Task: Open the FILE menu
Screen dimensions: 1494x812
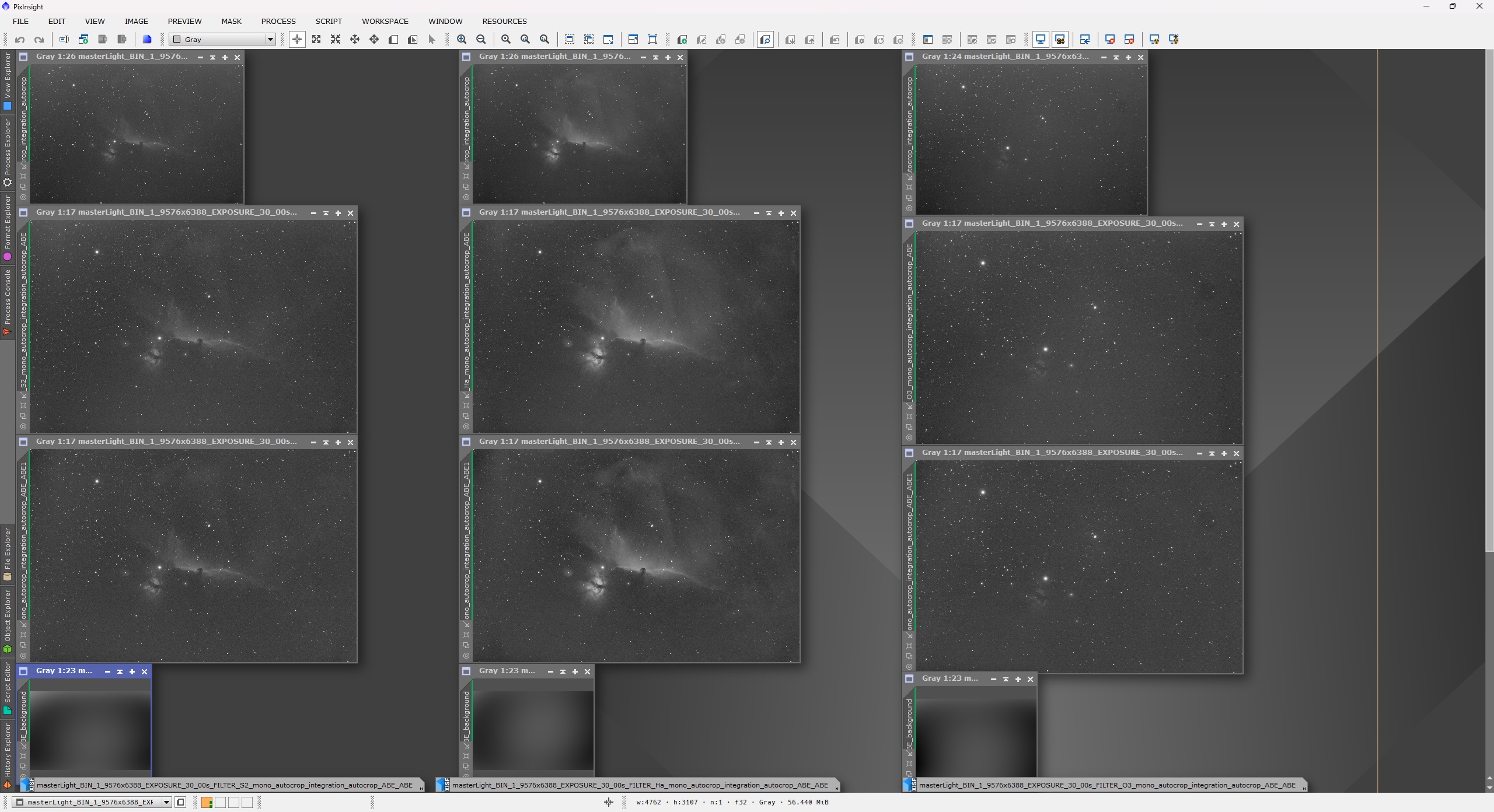Action: 20,21
